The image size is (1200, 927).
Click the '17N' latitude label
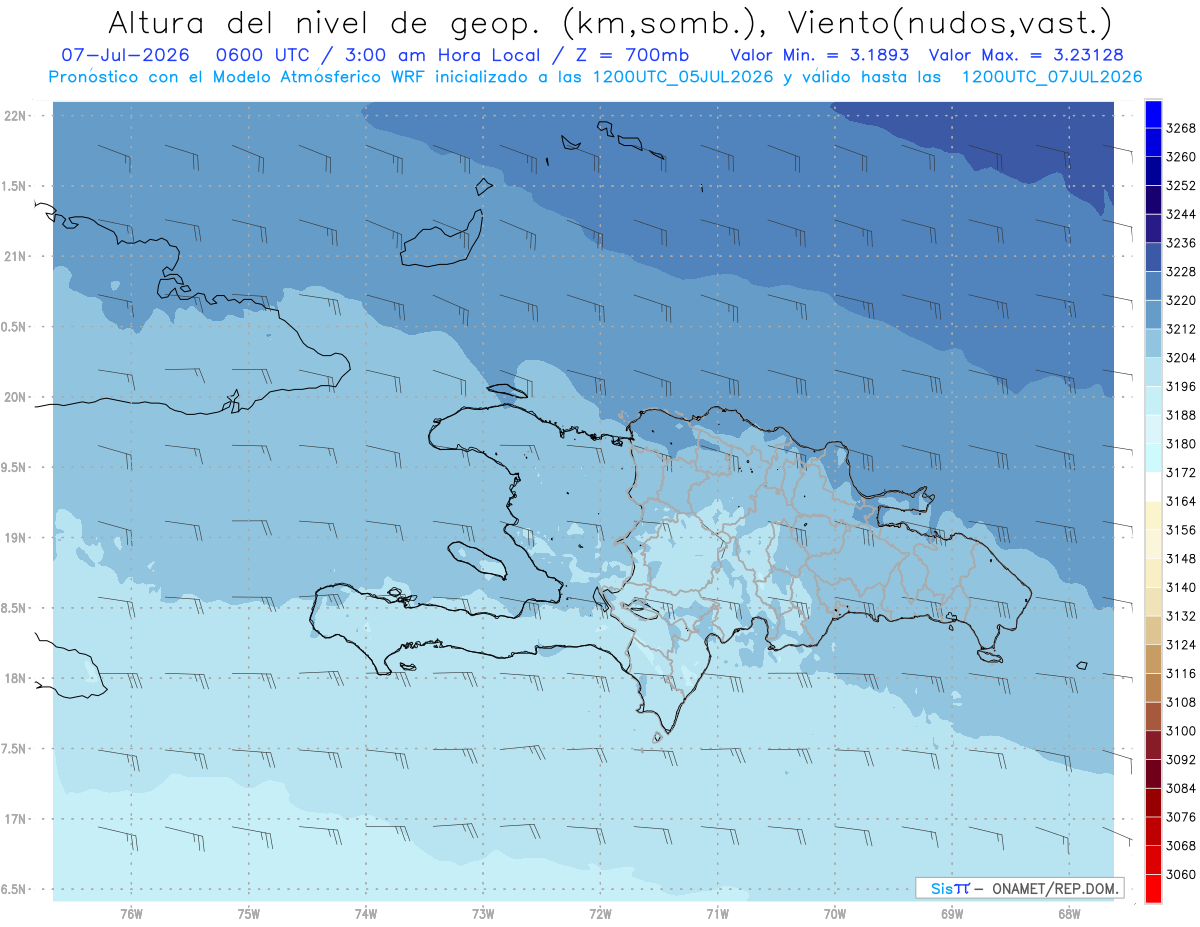tap(15, 819)
